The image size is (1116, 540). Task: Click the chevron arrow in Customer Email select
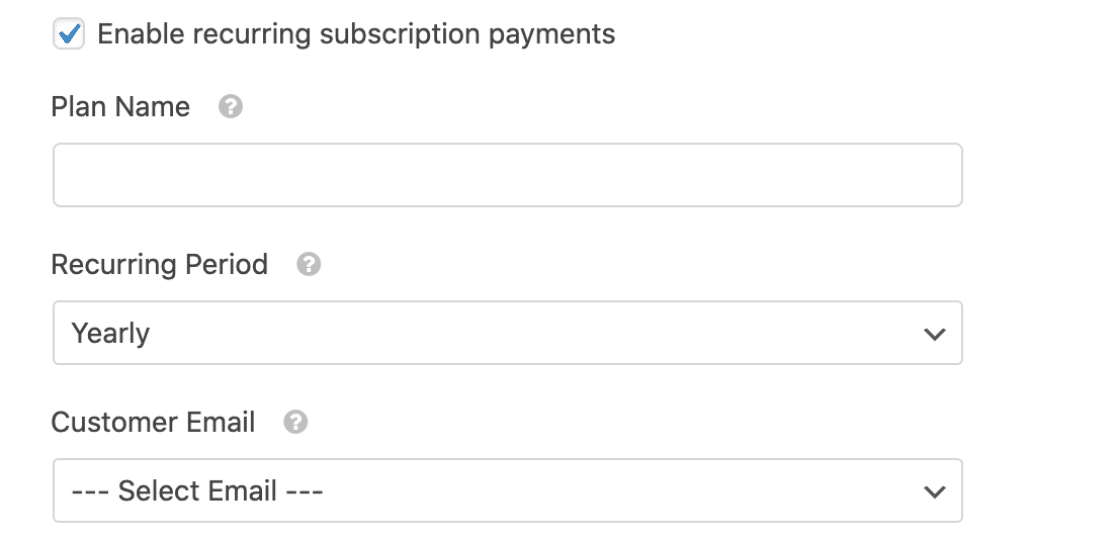tap(934, 491)
